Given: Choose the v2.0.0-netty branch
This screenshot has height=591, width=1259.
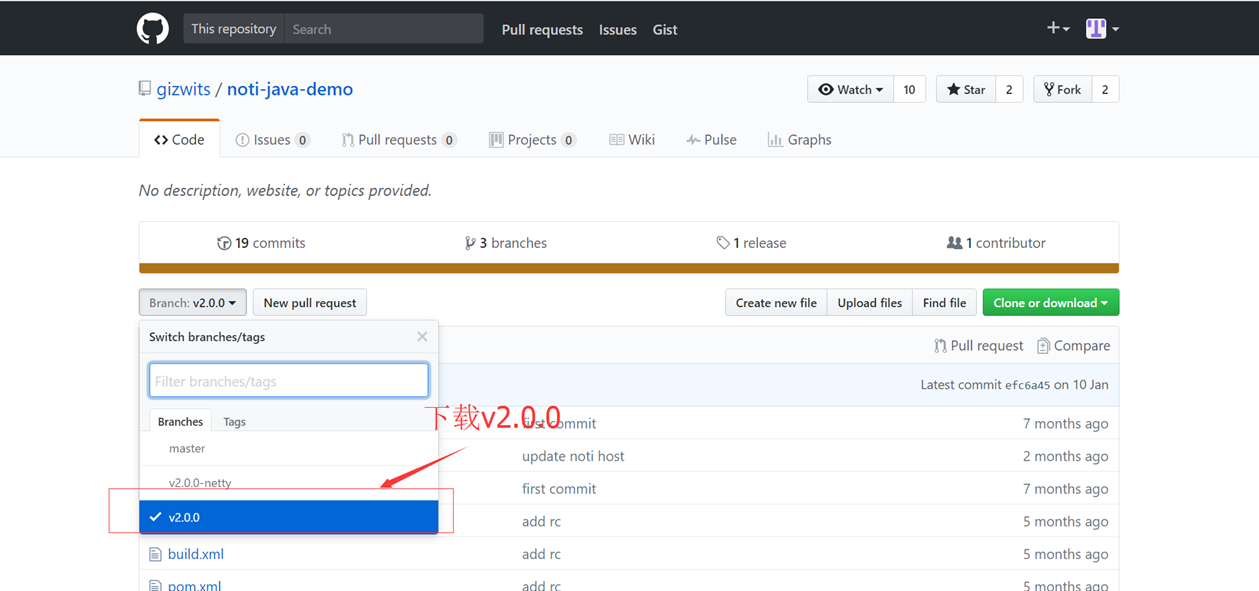Looking at the screenshot, I should click(200, 483).
